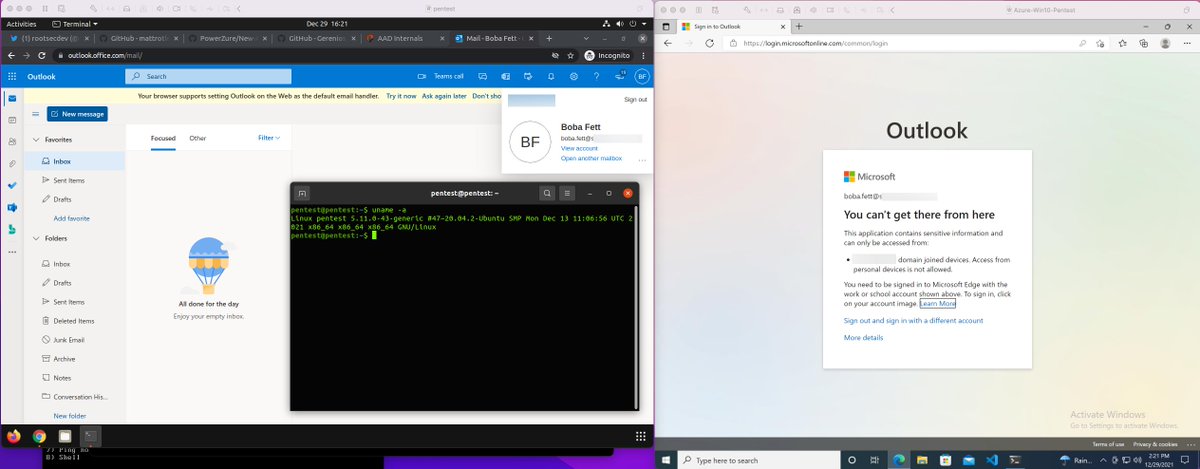1200x469 pixels.
Task: Click More details link
Action: [864, 338]
